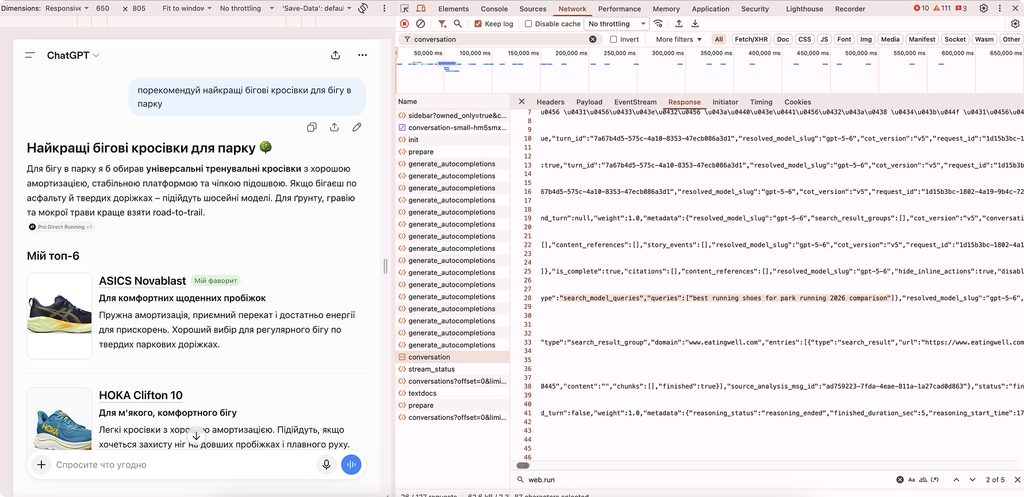Select the 'conversation' request row
The height and width of the screenshot is (497, 1024).
tap(453, 357)
